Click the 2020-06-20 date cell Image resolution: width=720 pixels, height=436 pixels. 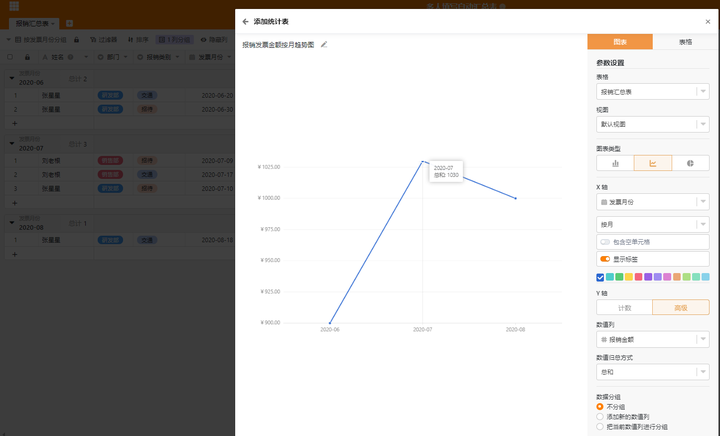click(x=217, y=95)
